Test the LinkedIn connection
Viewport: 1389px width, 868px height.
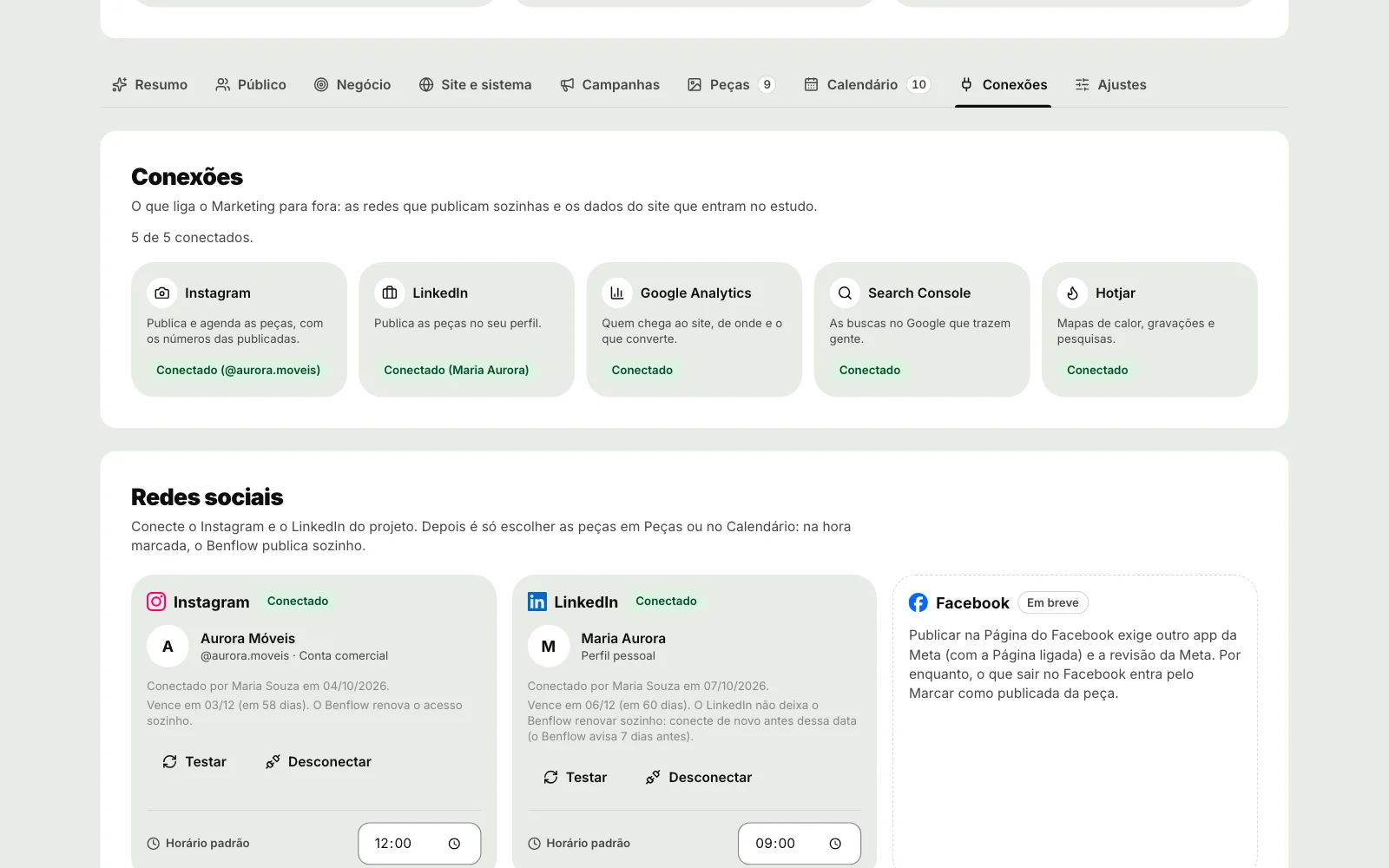576,777
